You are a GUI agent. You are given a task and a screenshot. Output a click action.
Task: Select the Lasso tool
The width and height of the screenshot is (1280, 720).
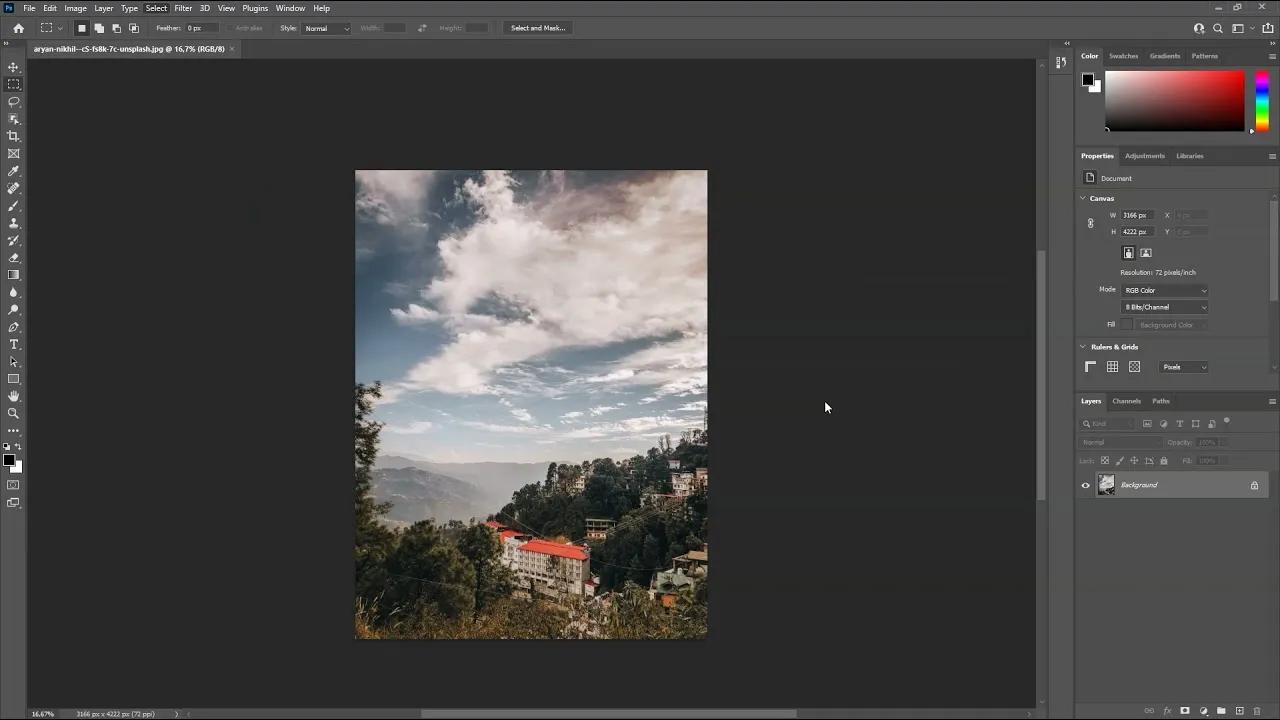click(x=14, y=102)
